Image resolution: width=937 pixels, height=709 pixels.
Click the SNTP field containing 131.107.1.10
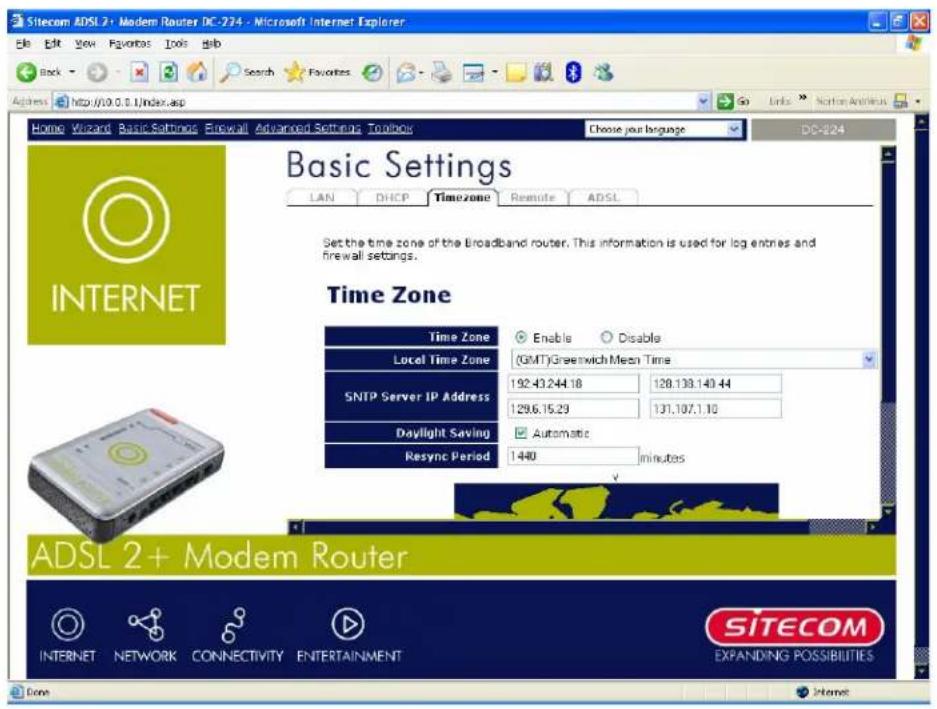pos(715,409)
